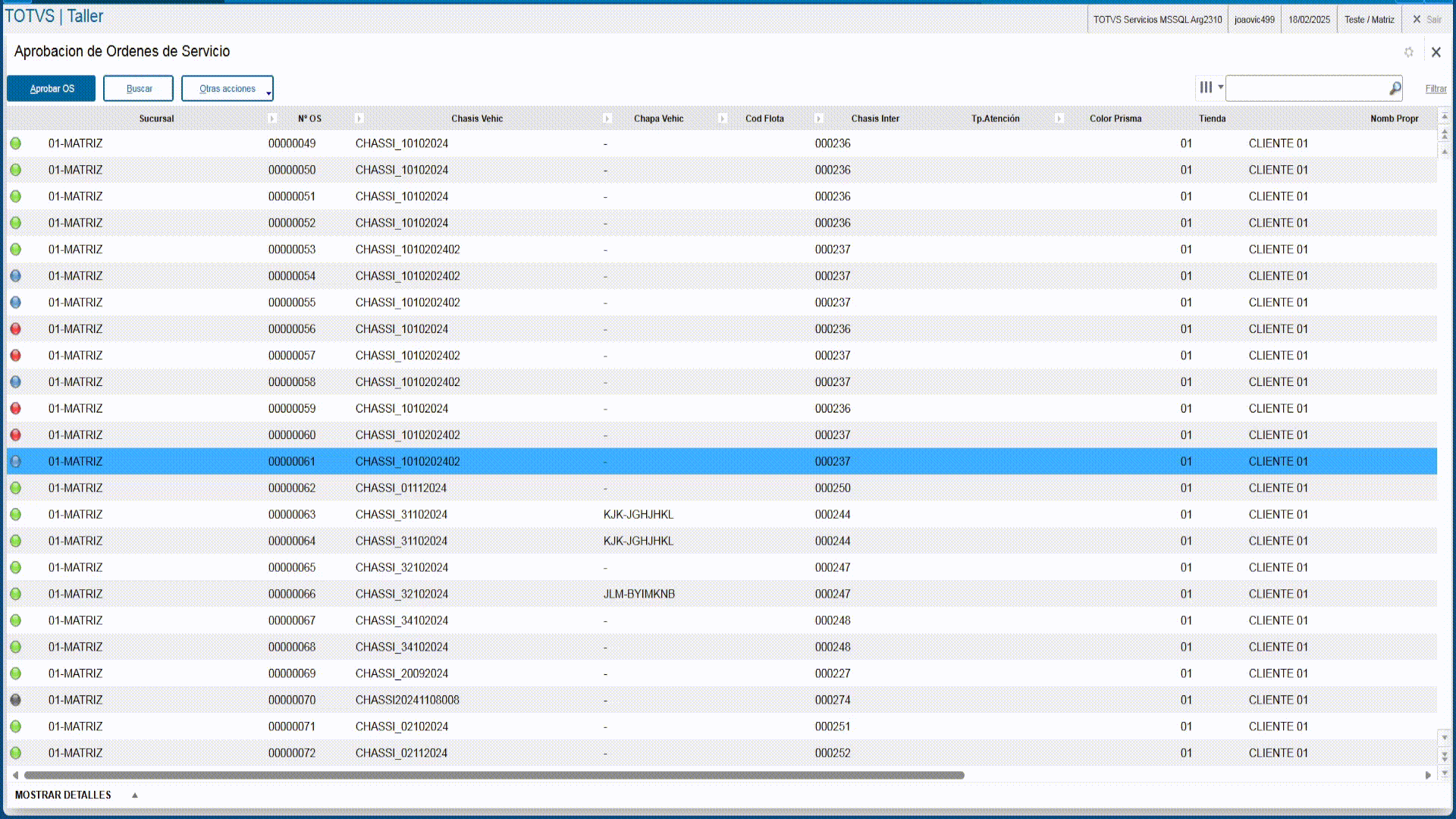Open the gear settings icon near close
Image resolution: width=1456 pixels, height=819 pixels.
(1409, 52)
